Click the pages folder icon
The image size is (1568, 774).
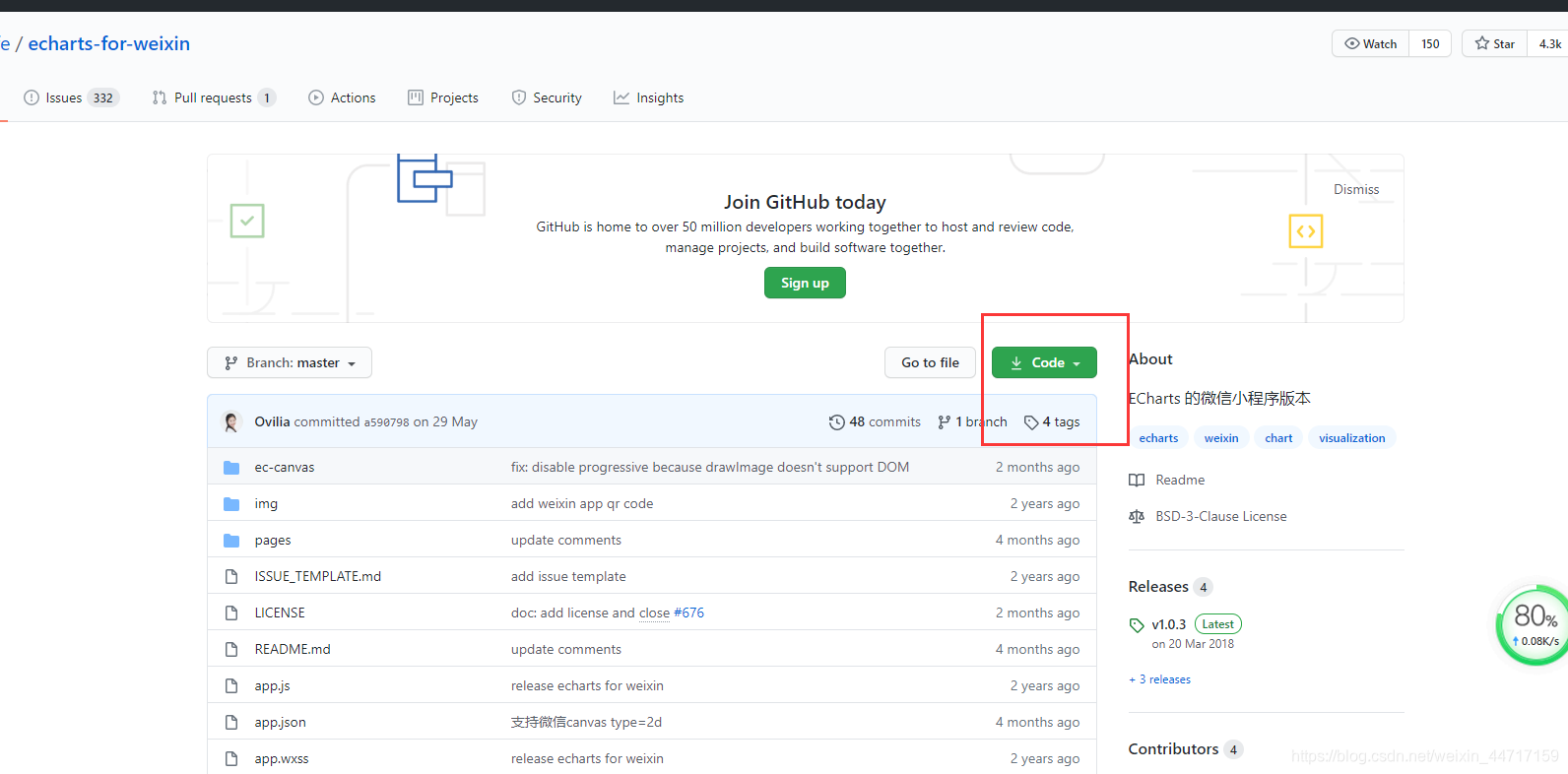pos(231,540)
